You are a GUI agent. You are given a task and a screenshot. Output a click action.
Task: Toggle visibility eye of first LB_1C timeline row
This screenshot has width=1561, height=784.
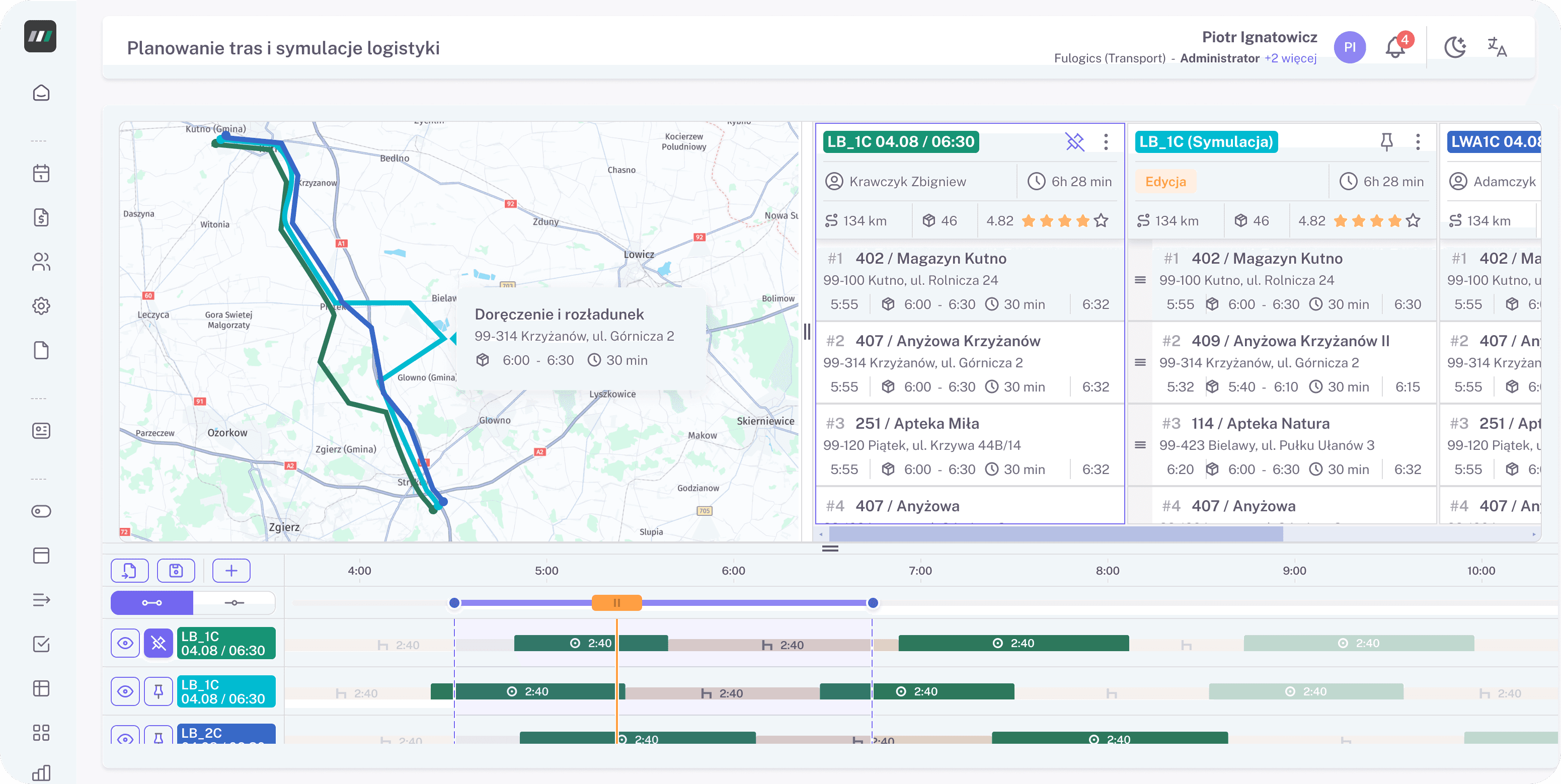(x=125, y=643)
